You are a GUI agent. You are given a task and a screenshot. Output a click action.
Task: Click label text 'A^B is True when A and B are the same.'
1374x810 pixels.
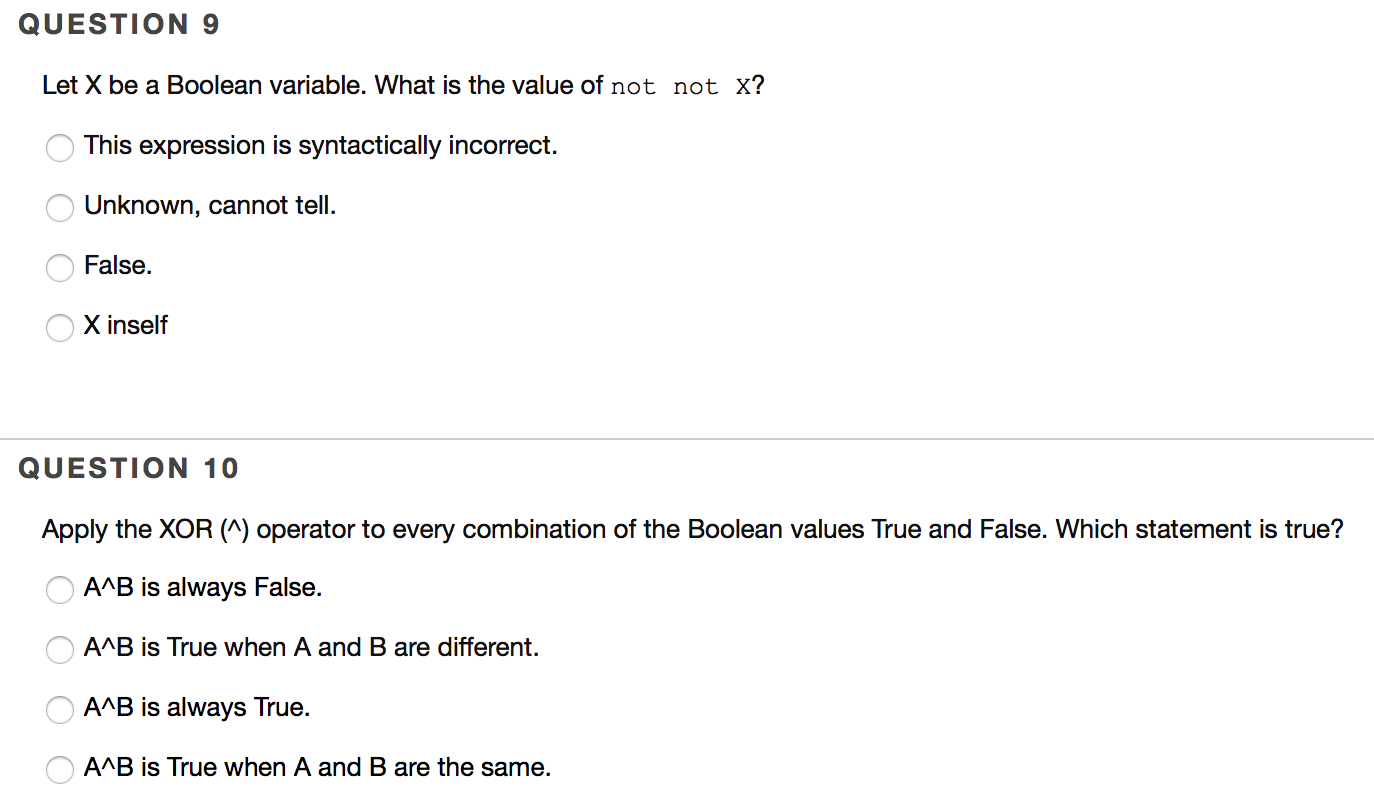(x=317, y=768)
